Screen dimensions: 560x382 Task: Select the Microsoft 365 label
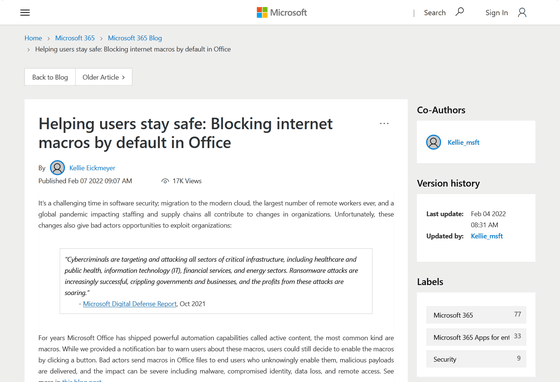point(476,315)
